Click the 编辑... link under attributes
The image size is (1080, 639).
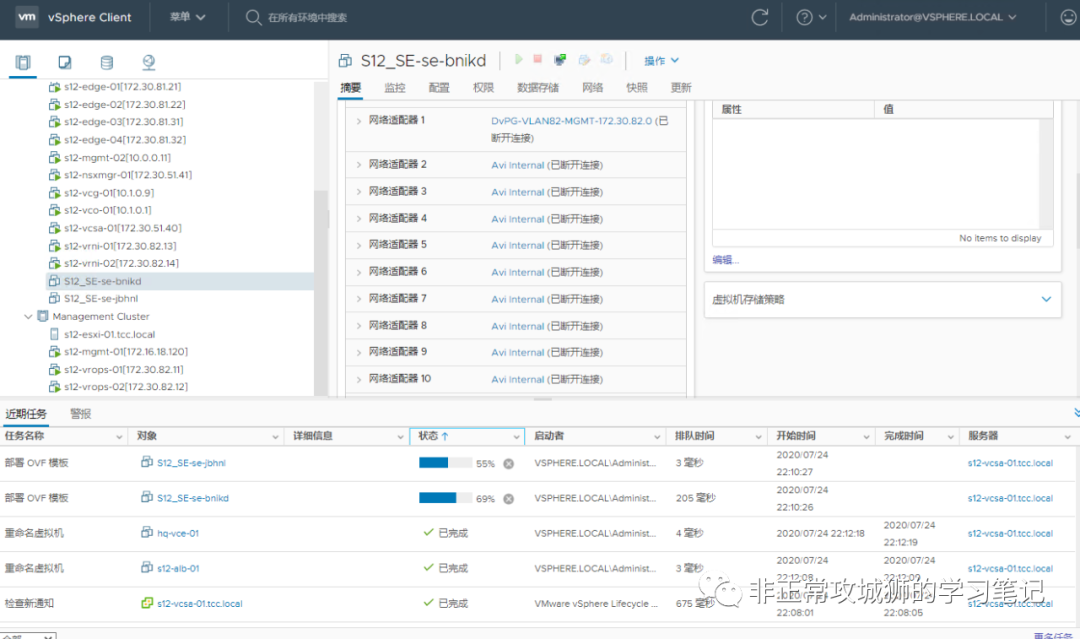[x=725, y=260]
